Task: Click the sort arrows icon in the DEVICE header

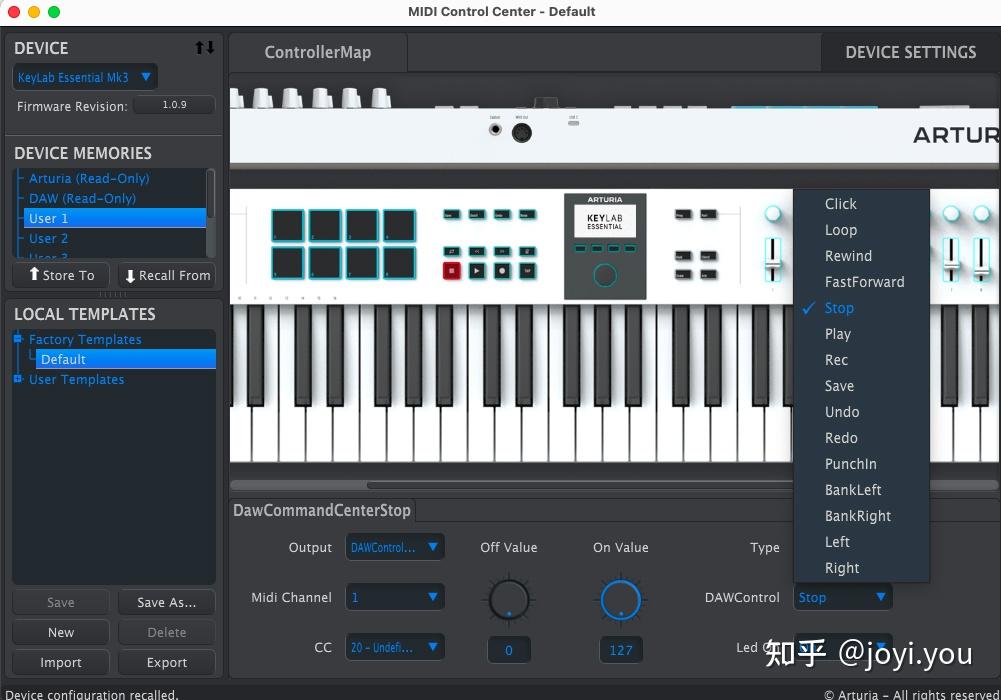Action: coord(203,47)
